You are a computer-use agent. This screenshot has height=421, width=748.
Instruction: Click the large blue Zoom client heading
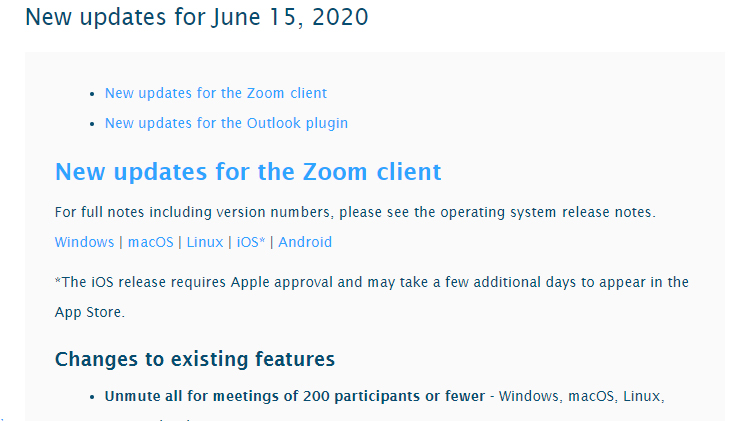[x=247, y=172]
